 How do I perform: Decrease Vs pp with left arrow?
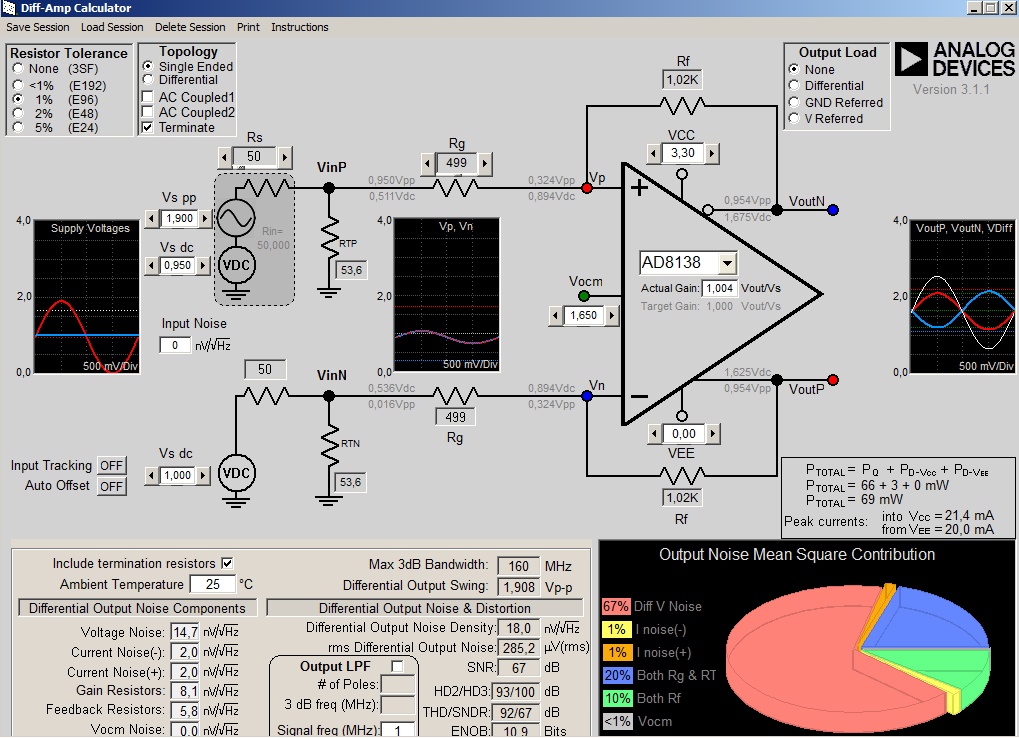[x=151, y=218]
